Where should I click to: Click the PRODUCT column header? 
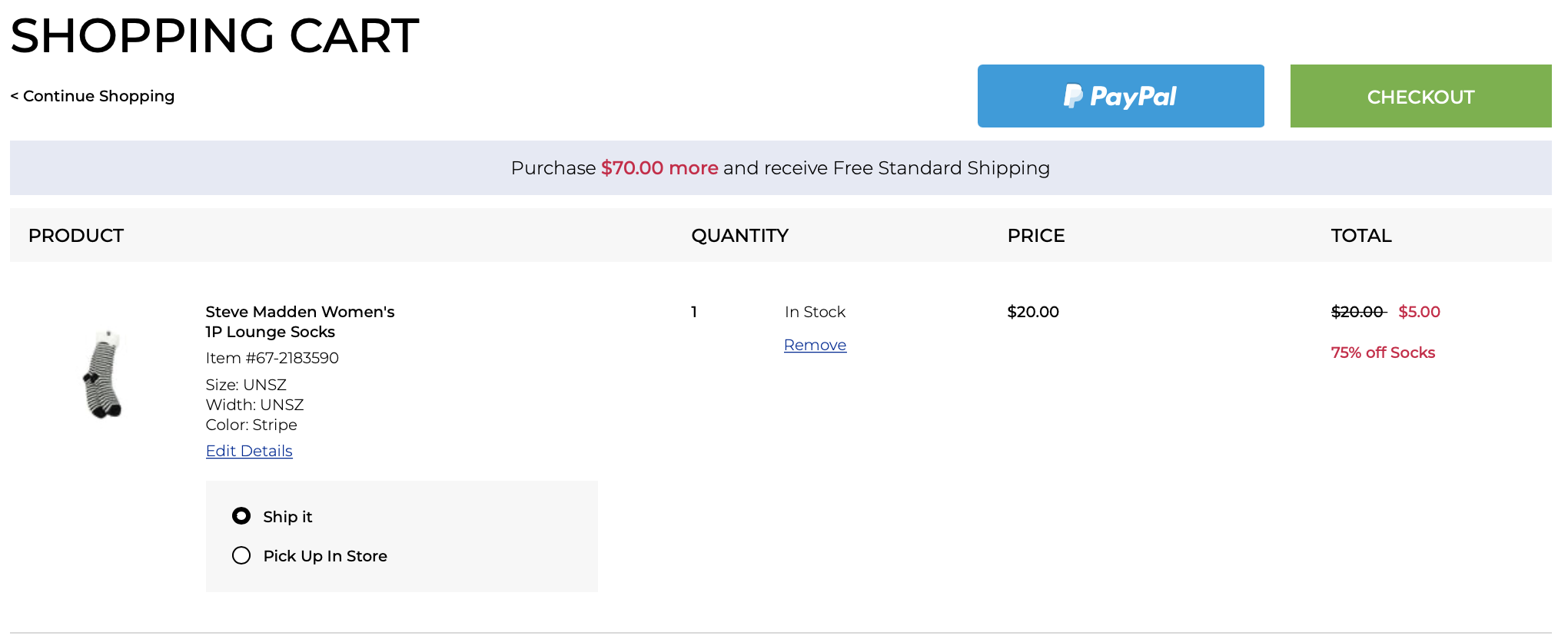tap(76, 236)
